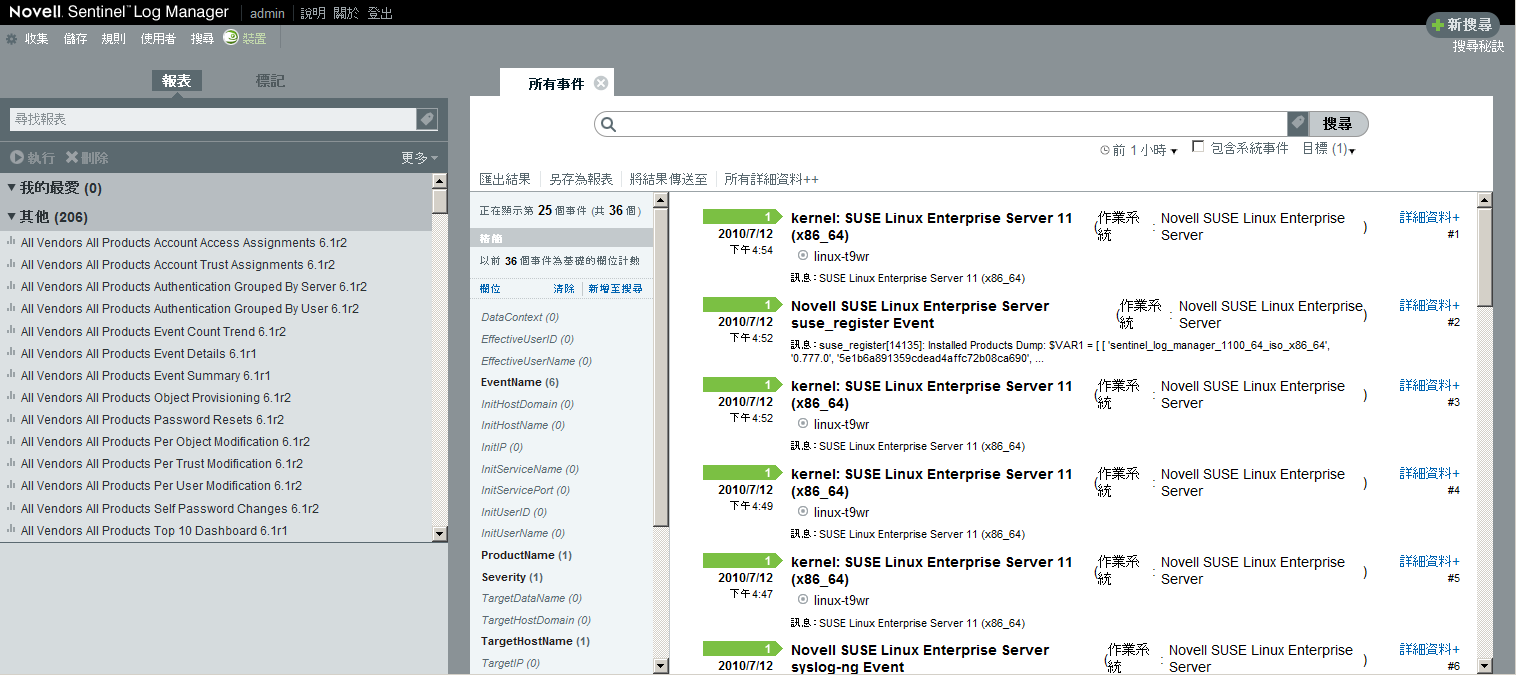Click event results scrollbar down arrow

[1485, 665]
